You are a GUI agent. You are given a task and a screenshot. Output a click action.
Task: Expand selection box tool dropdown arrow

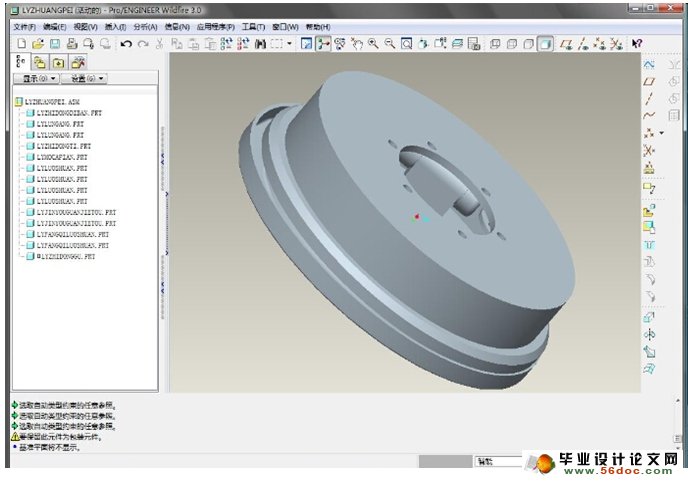290,43
